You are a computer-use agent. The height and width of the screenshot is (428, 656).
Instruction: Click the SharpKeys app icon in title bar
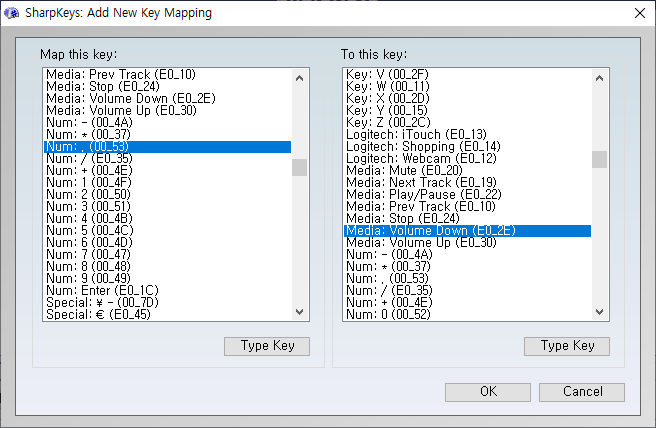point(11,13)
